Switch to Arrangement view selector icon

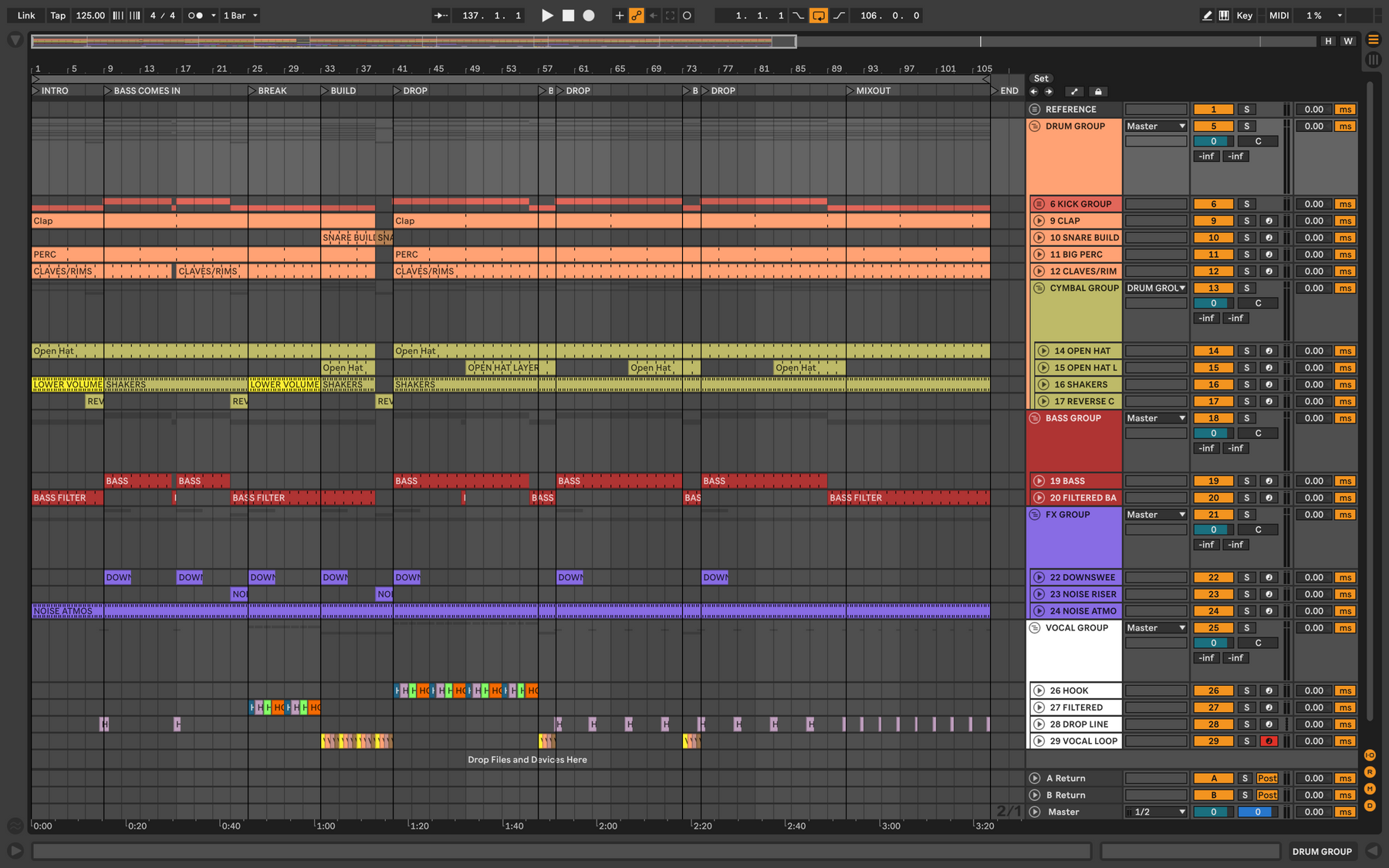(1374, 39)
